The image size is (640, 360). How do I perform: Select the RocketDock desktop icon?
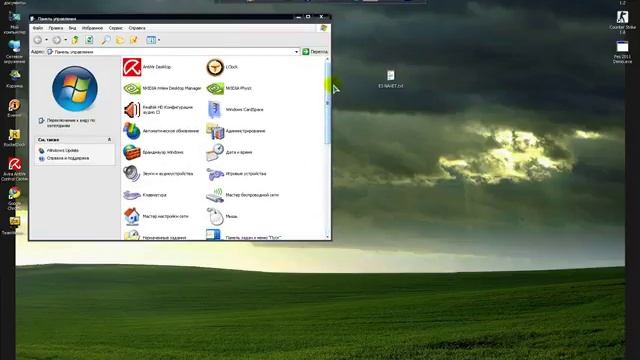[x=14, y=138]
